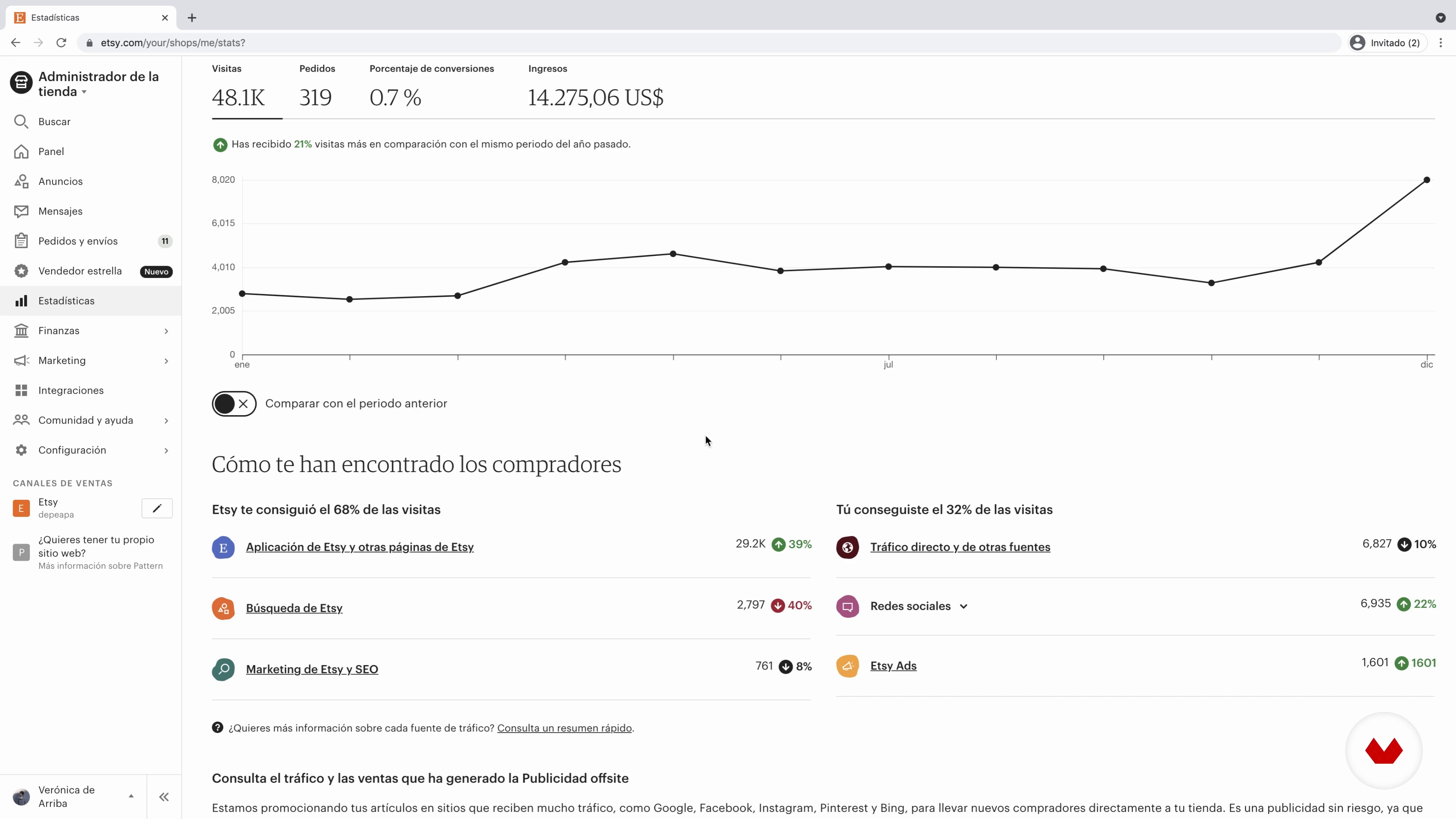Image resolution: width=1456 pixels, height=819 pixels.
Task: Click the Tráfico directo globe icon
Action: [x=847, y=547]
